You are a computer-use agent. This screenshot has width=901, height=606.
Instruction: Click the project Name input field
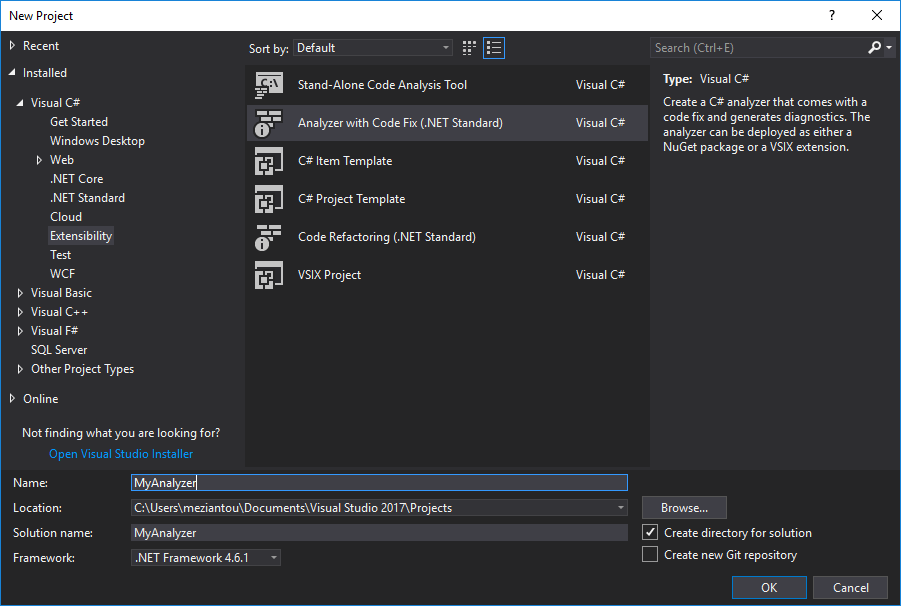tap(379, 483)
